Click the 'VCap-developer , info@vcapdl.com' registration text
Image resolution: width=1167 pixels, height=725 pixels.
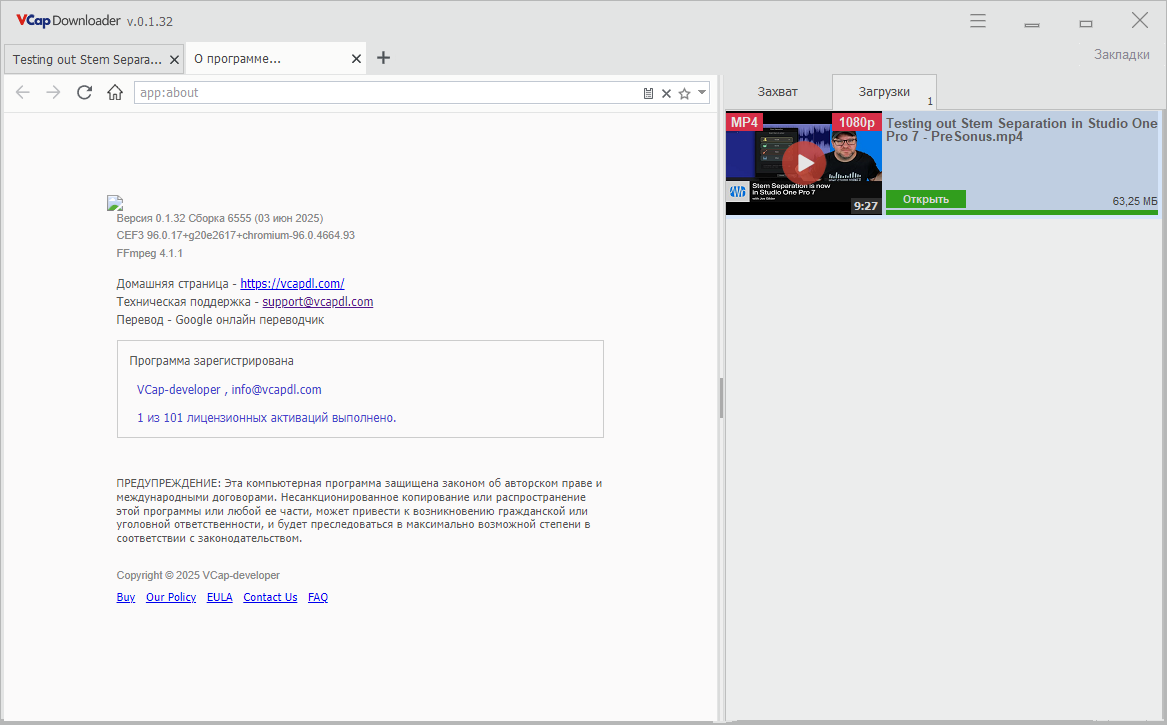(x=229, y=389)
